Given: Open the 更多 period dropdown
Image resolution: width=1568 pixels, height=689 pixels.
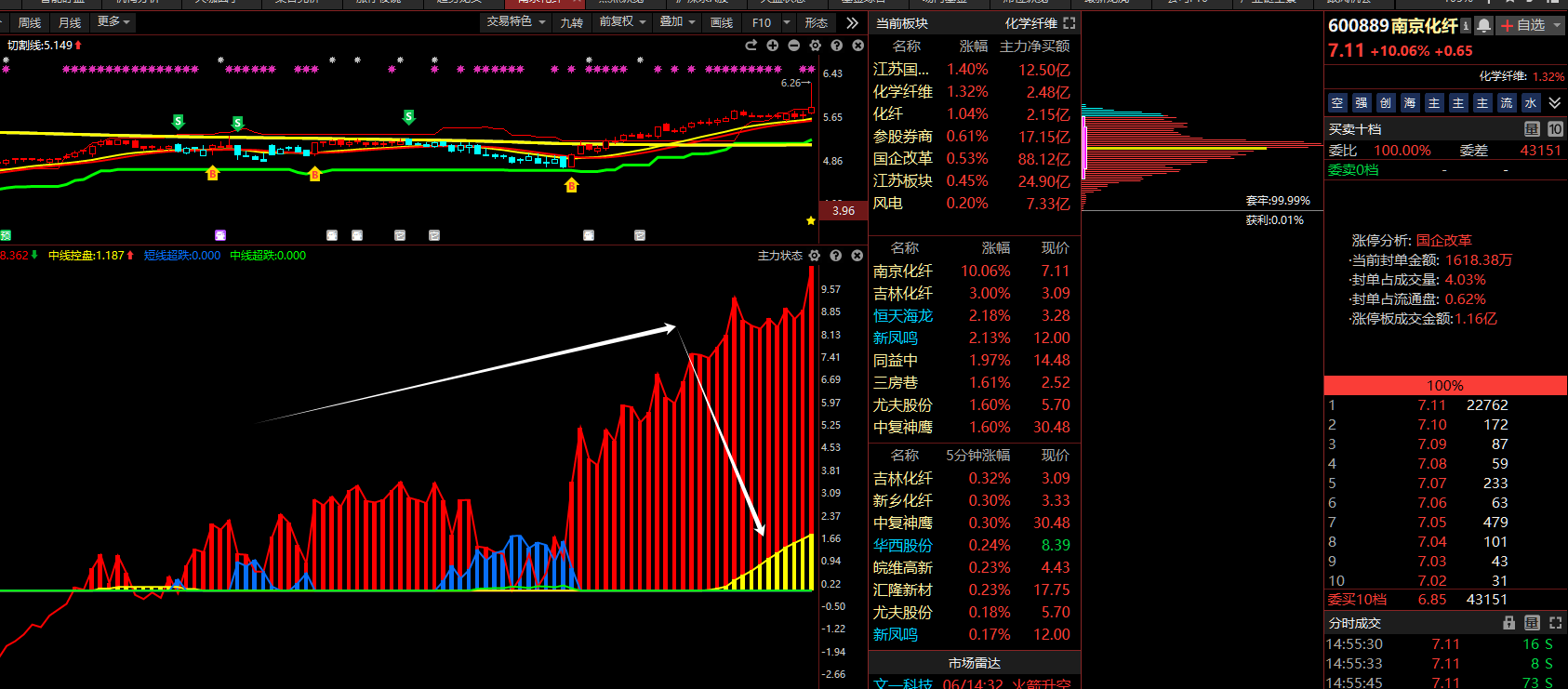Looking at the screenshot, I should 114,21.
